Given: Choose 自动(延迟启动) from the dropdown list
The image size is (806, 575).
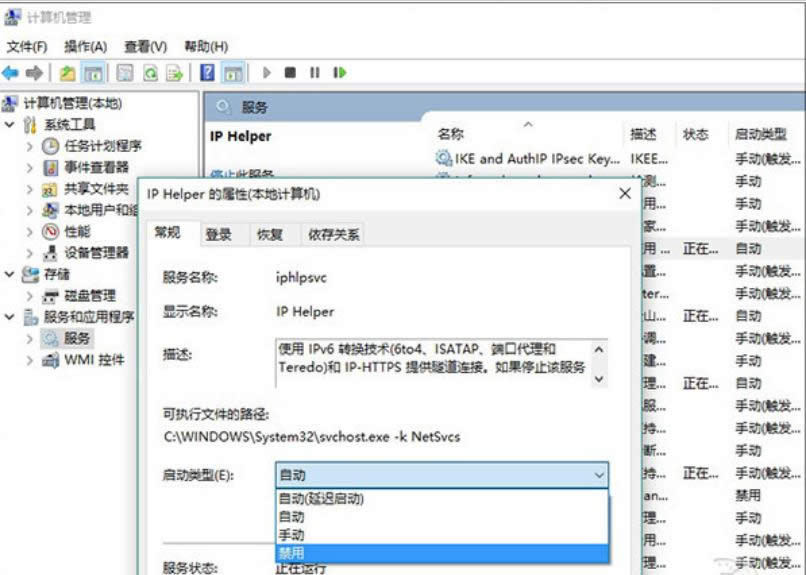Looking at the screenshot, I should pyautogui.click(x=442, y=498).
